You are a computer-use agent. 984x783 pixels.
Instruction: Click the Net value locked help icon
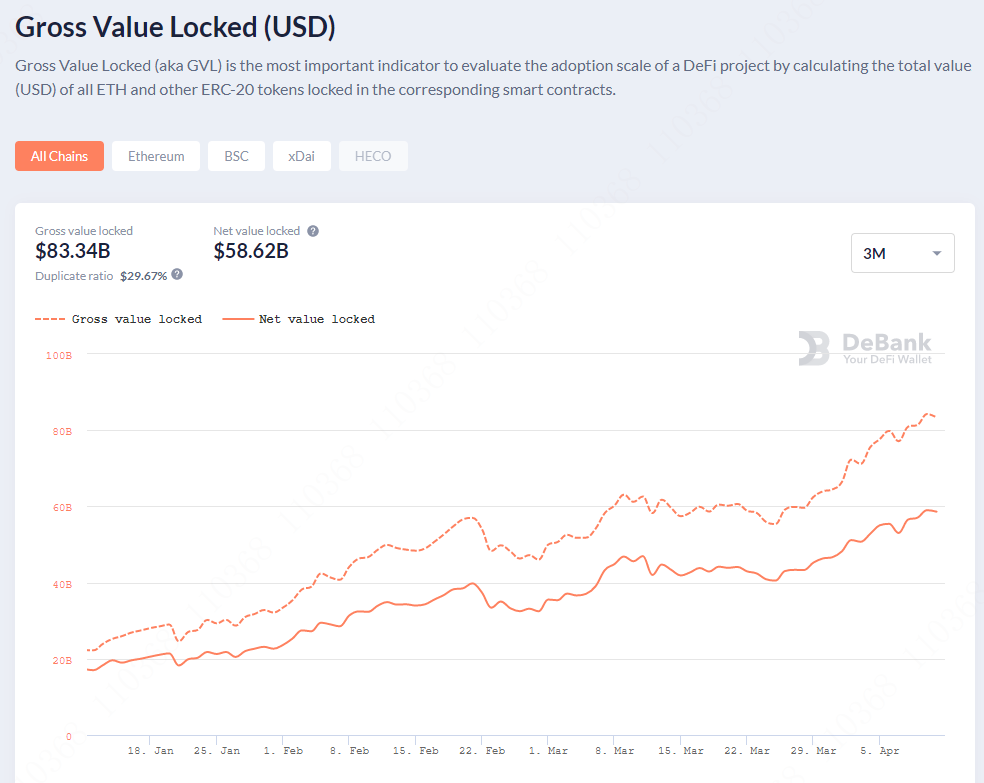(313, 231)
